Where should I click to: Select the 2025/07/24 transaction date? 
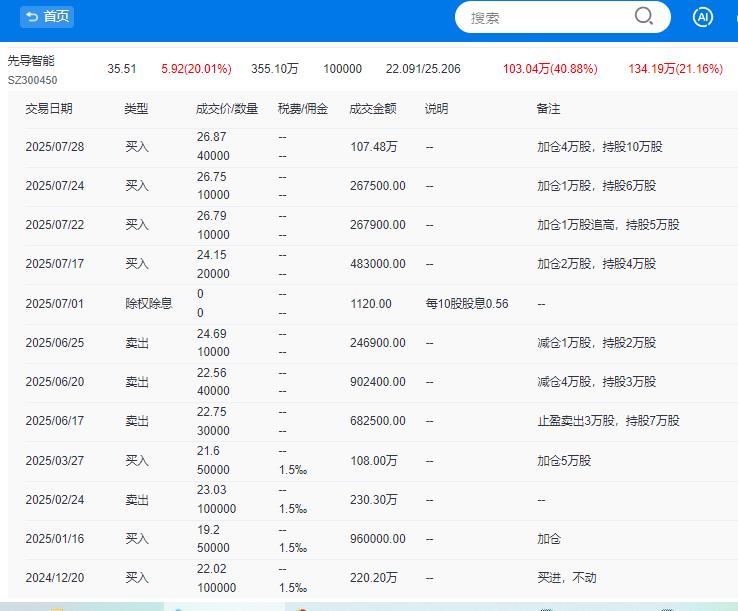coord(55,186)
